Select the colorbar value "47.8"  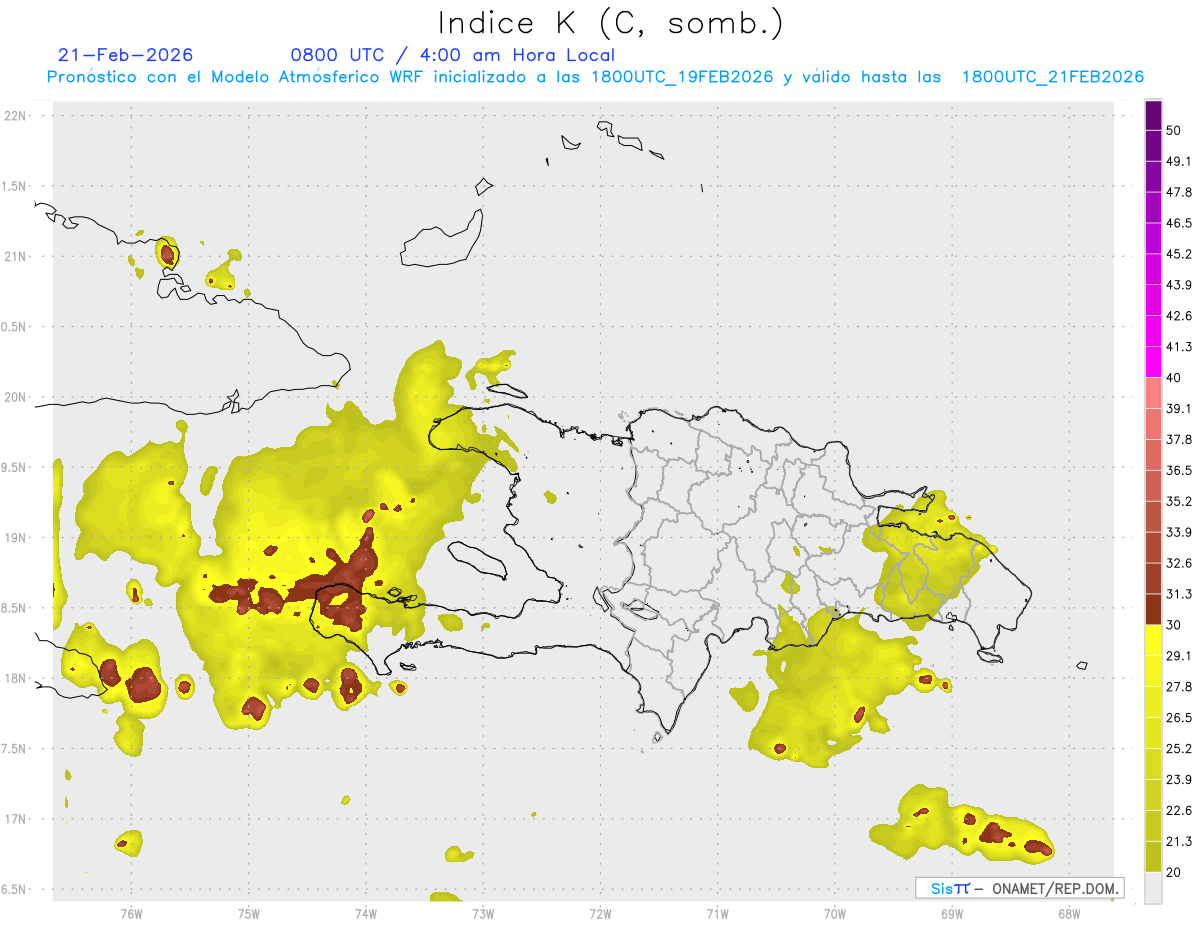coord(1179,192)
